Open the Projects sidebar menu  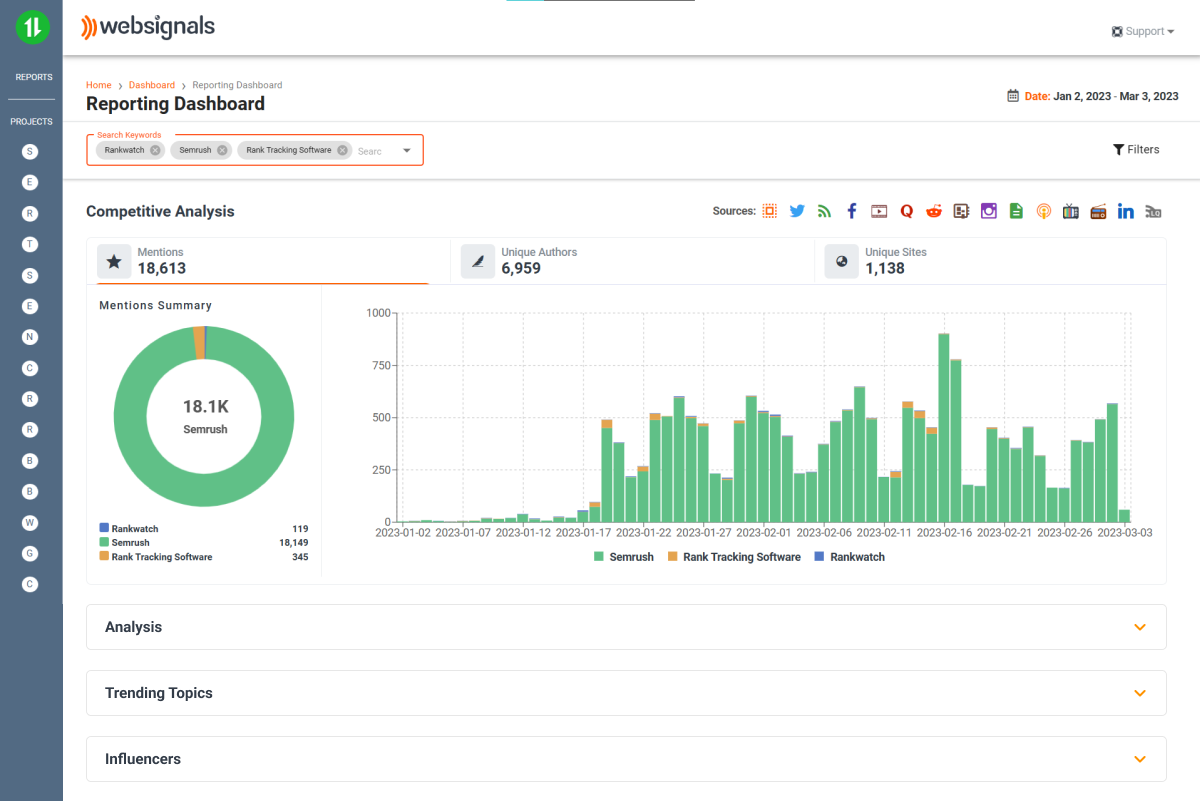click(32, 122)
